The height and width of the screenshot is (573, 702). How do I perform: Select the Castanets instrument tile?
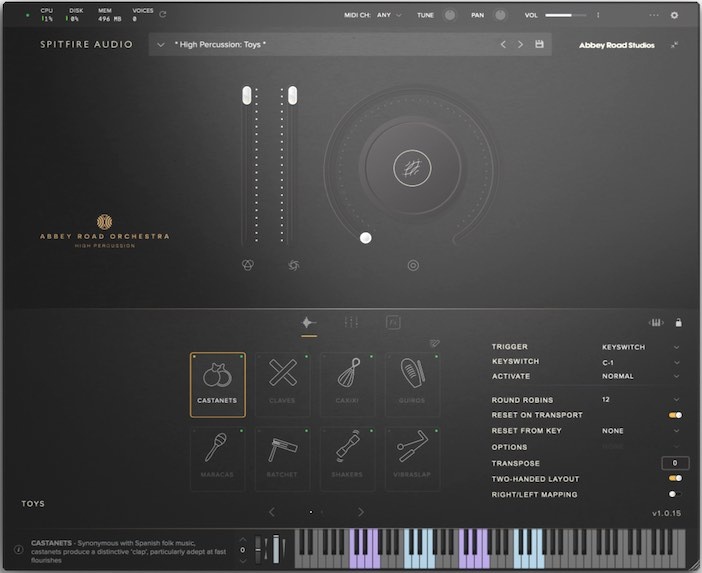click(x=218, y=385)
